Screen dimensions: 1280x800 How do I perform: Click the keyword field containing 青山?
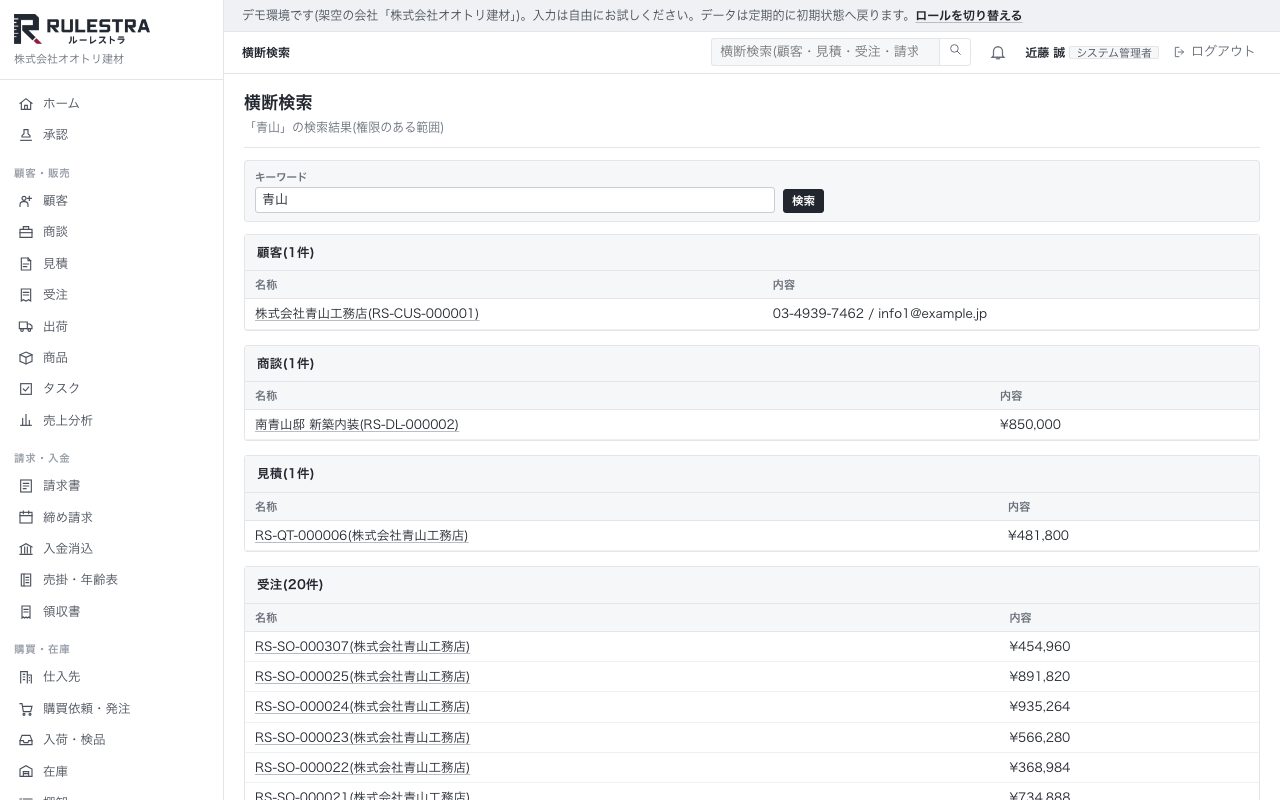point(515,200)
